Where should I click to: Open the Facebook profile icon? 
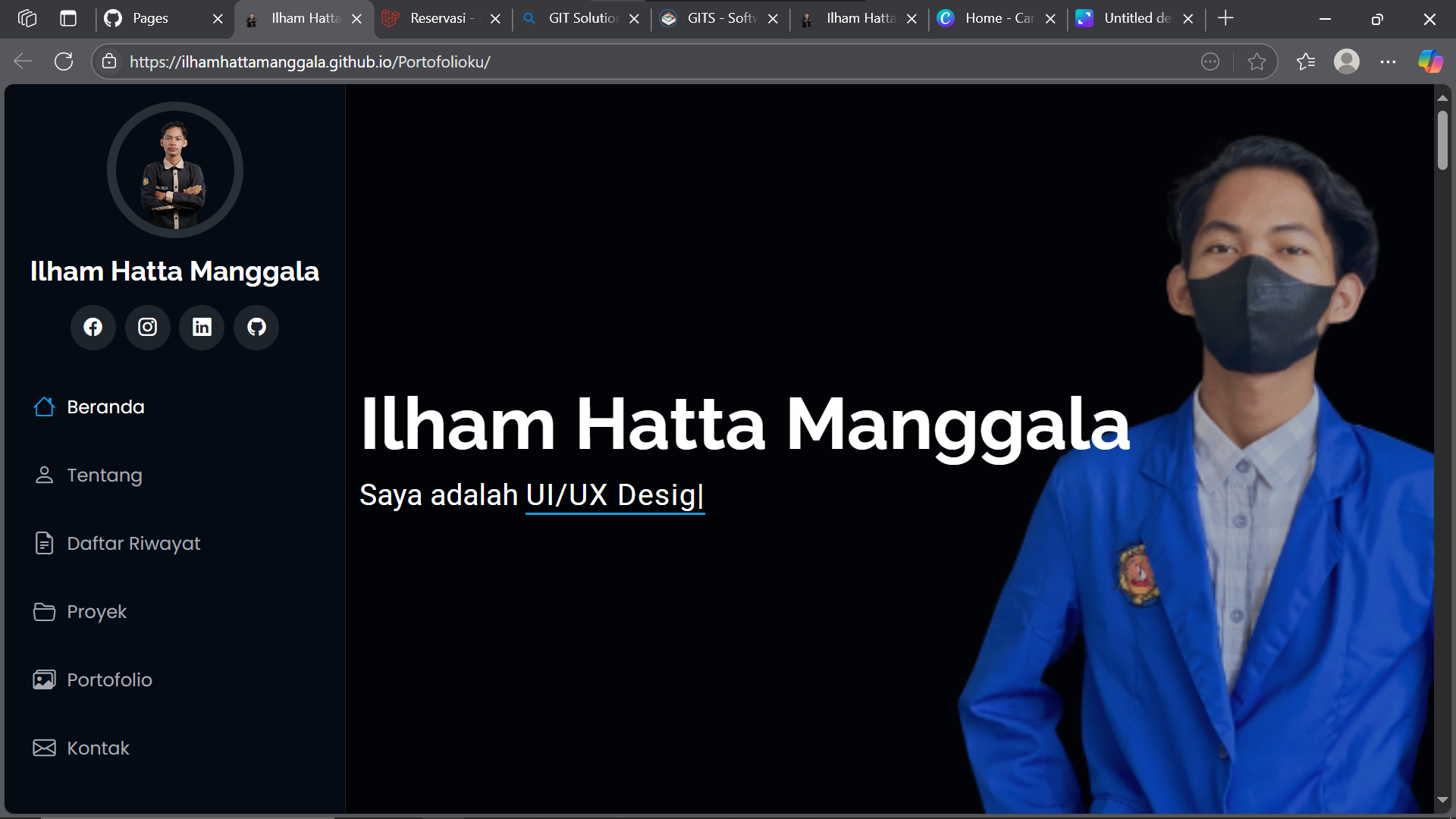pyautogui.click(x=93, y=327)
